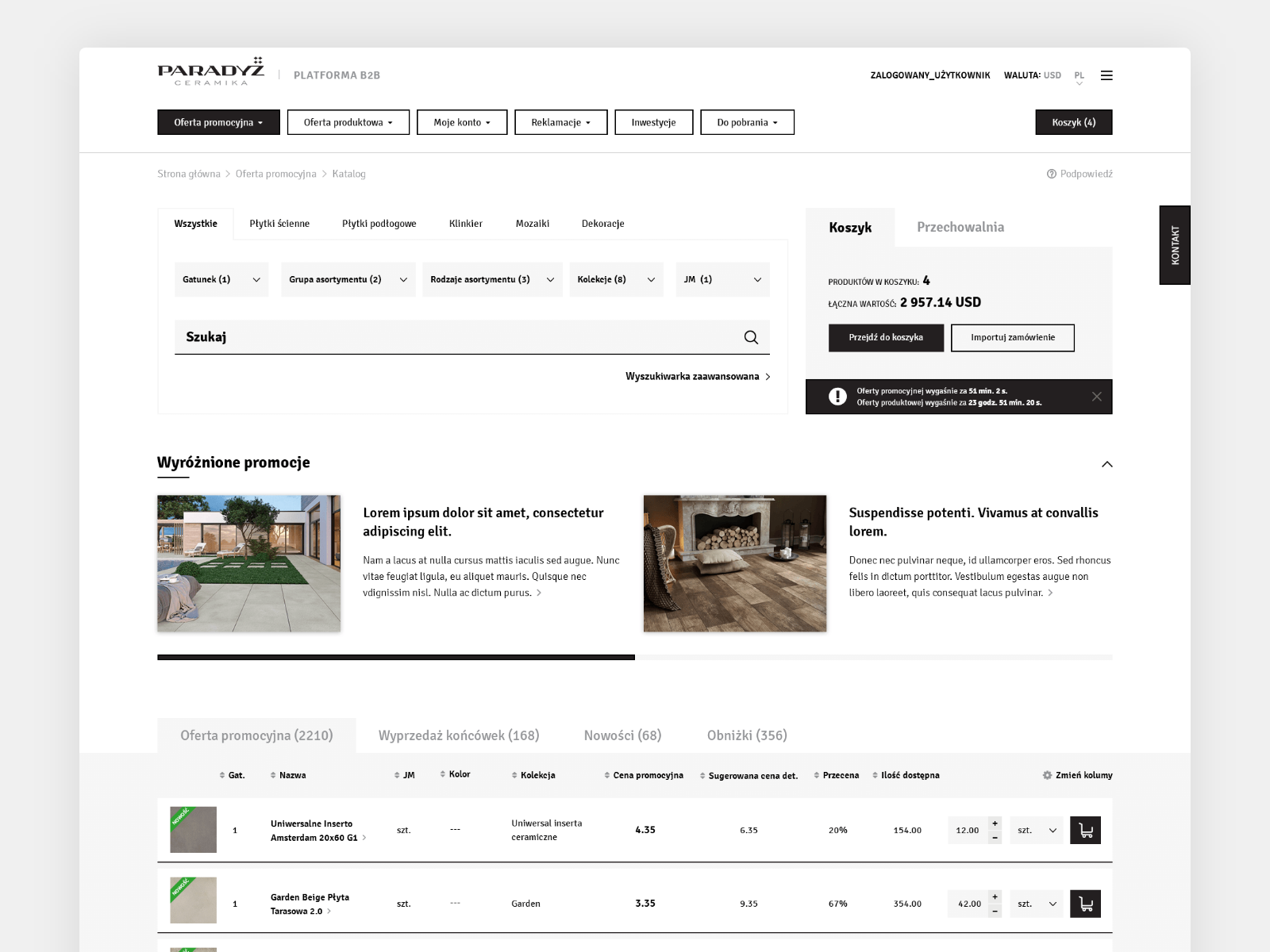This screenshot has width=1270, height=952.
Task: Switch to Mozaiki tab
Action: [533, 224]
